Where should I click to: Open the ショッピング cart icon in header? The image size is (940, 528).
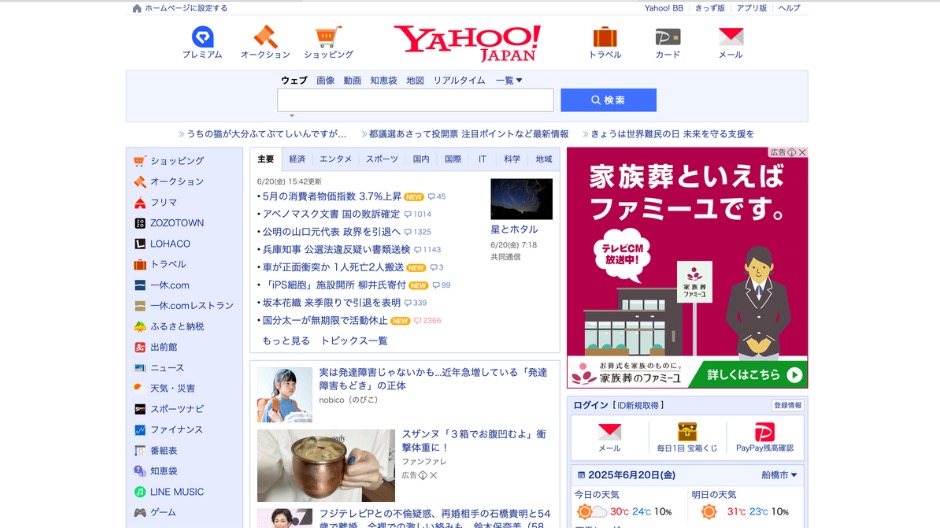click(328, 37)
